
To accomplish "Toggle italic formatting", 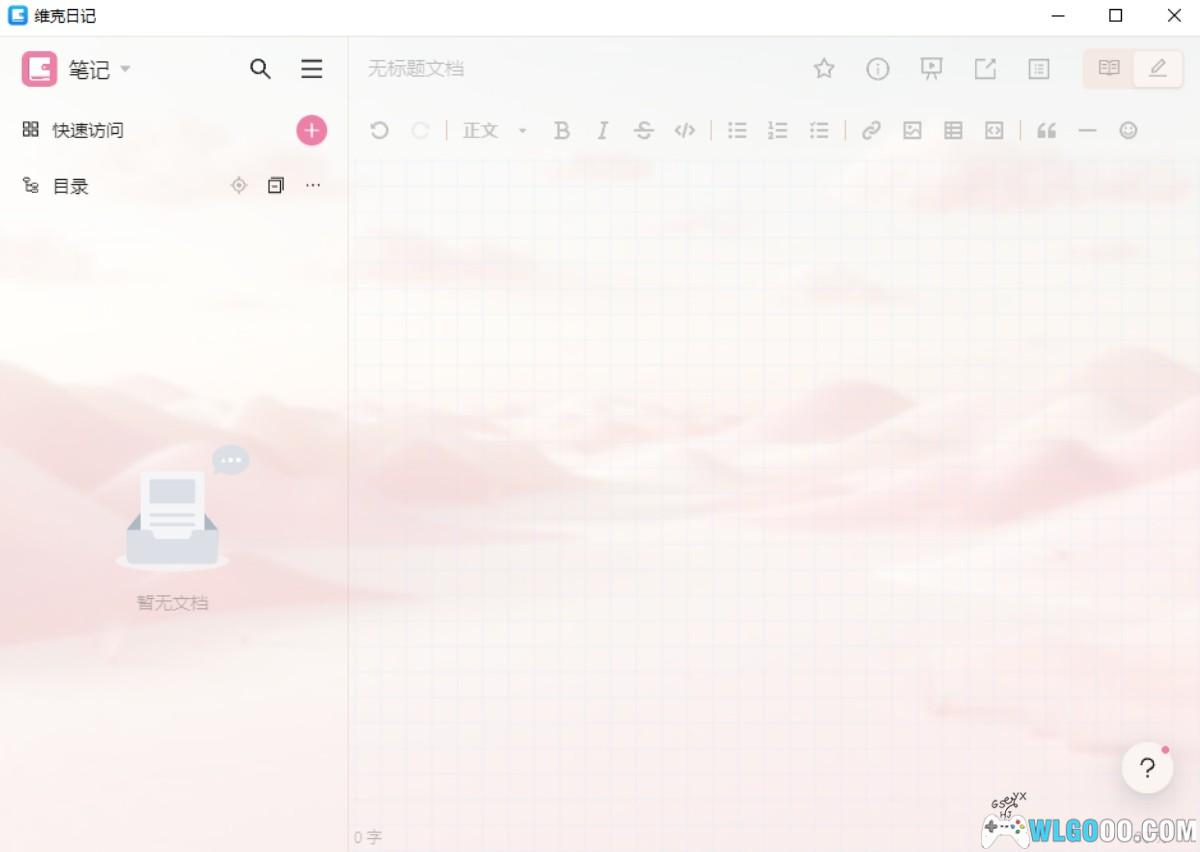I will [x=603, y=130].
